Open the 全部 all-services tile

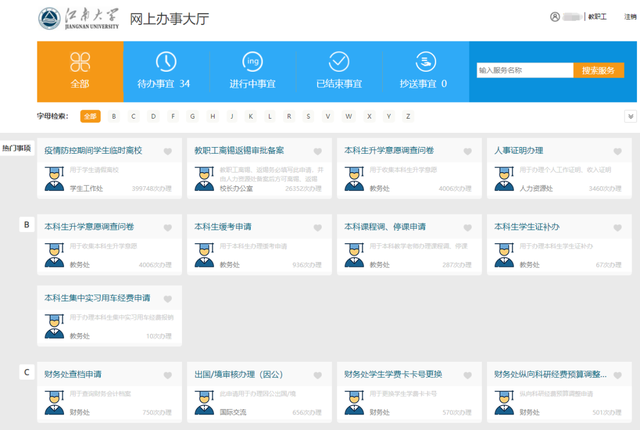point(80,71)
